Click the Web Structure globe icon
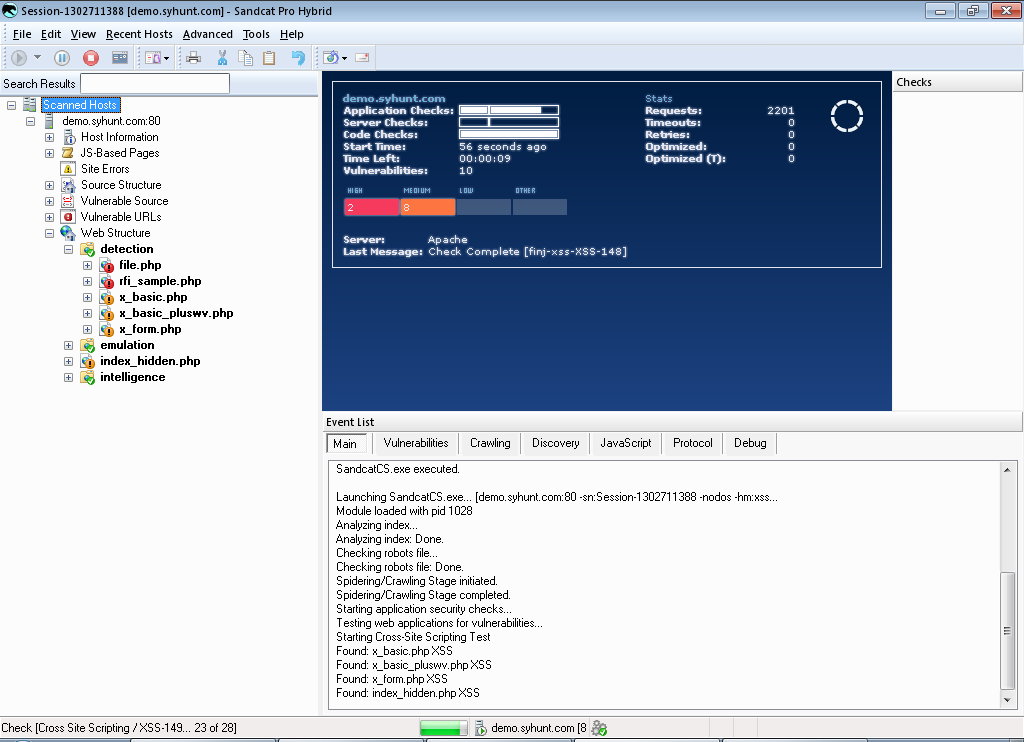1024x742 pixels. pyautogui.click(x=68, y=233)
